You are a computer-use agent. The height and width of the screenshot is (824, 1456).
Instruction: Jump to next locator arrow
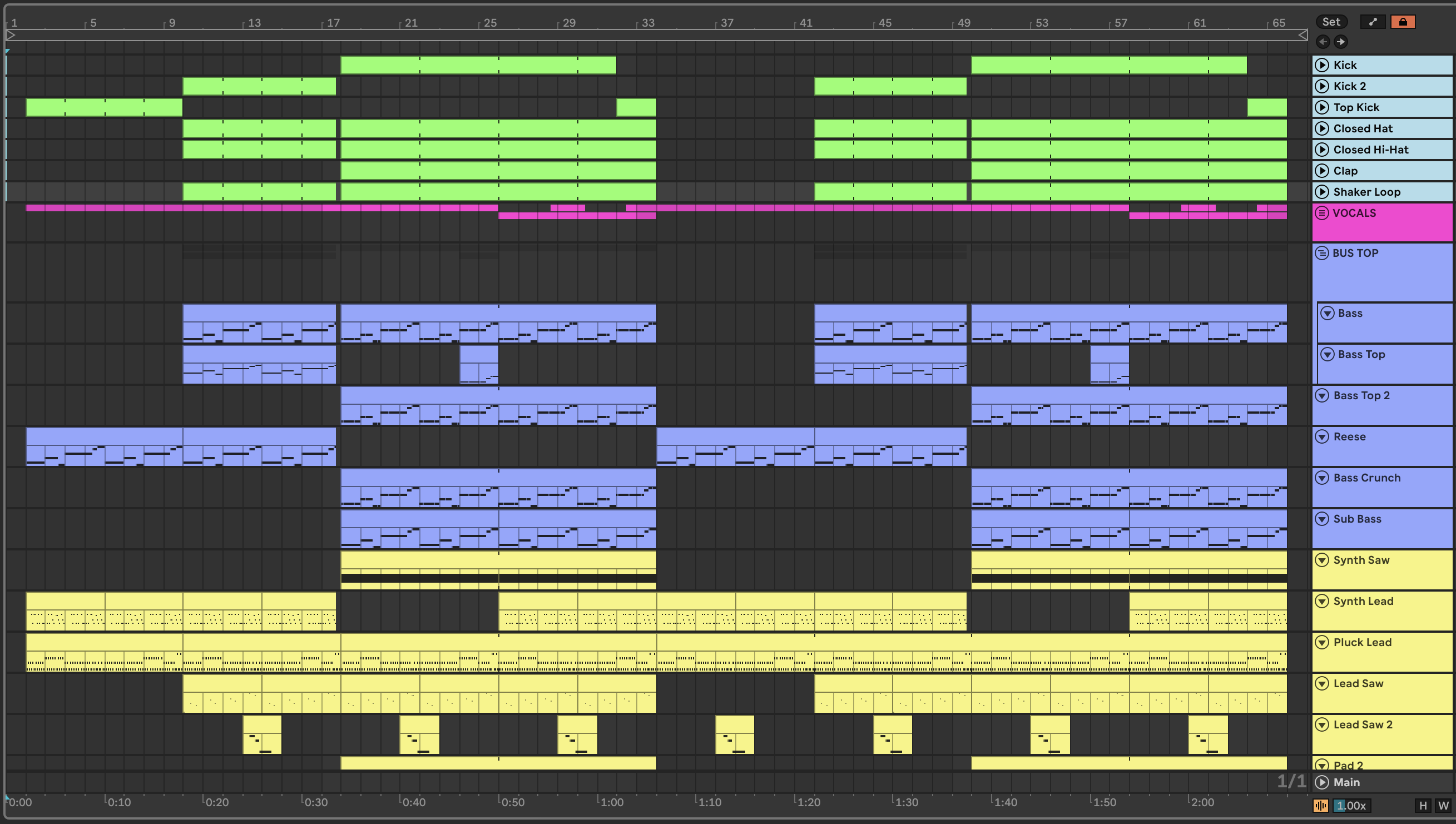pos(1340,41)
